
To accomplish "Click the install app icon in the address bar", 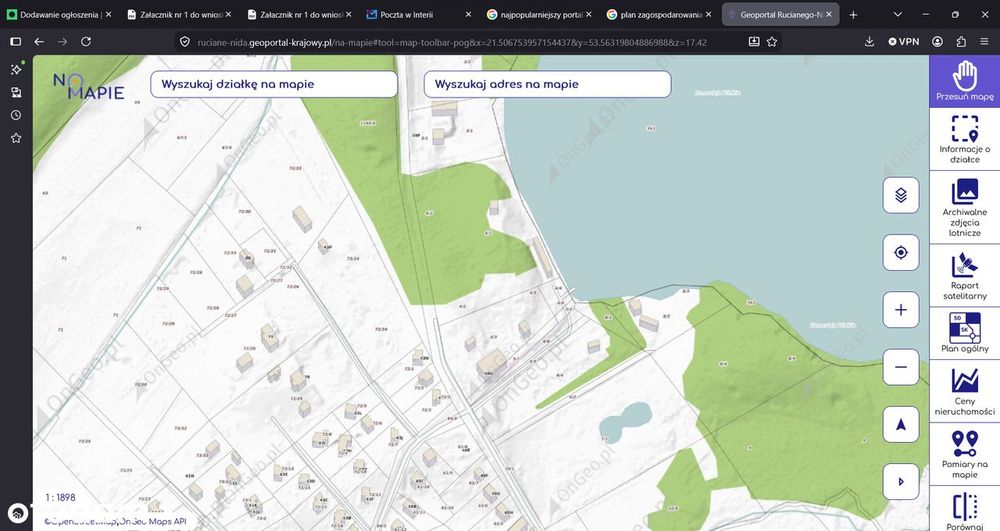I will (754, 41).
